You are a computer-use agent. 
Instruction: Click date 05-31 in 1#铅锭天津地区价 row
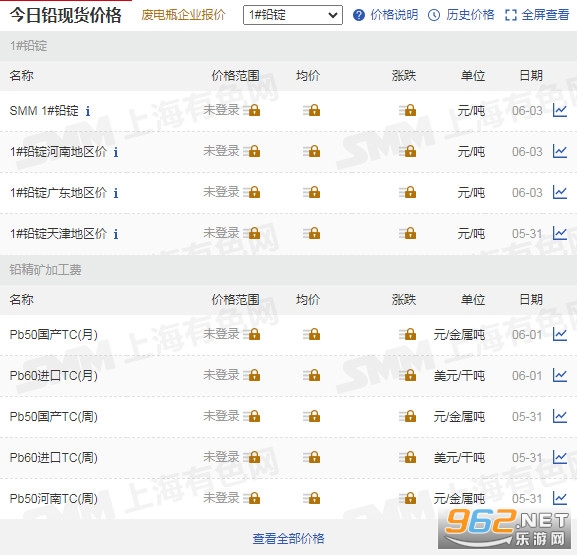pyautogui.click(x=527, y=234)
